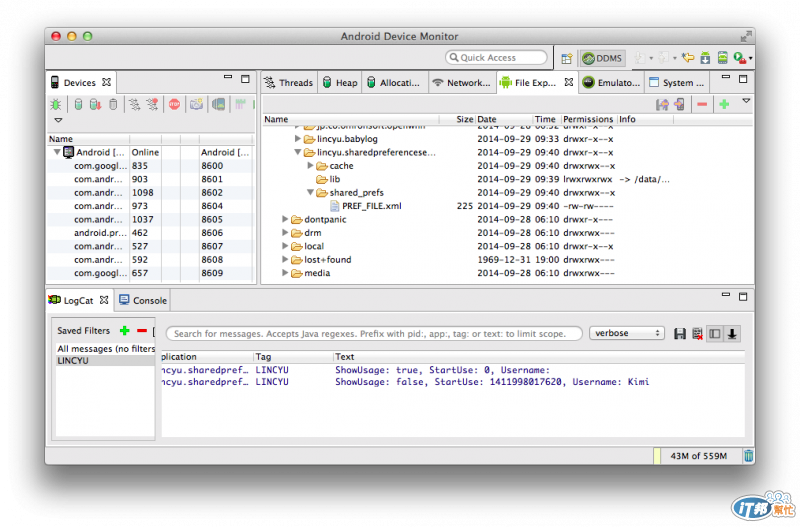
Task: Click the DDMS perspective button
Action: pos(603,58)
